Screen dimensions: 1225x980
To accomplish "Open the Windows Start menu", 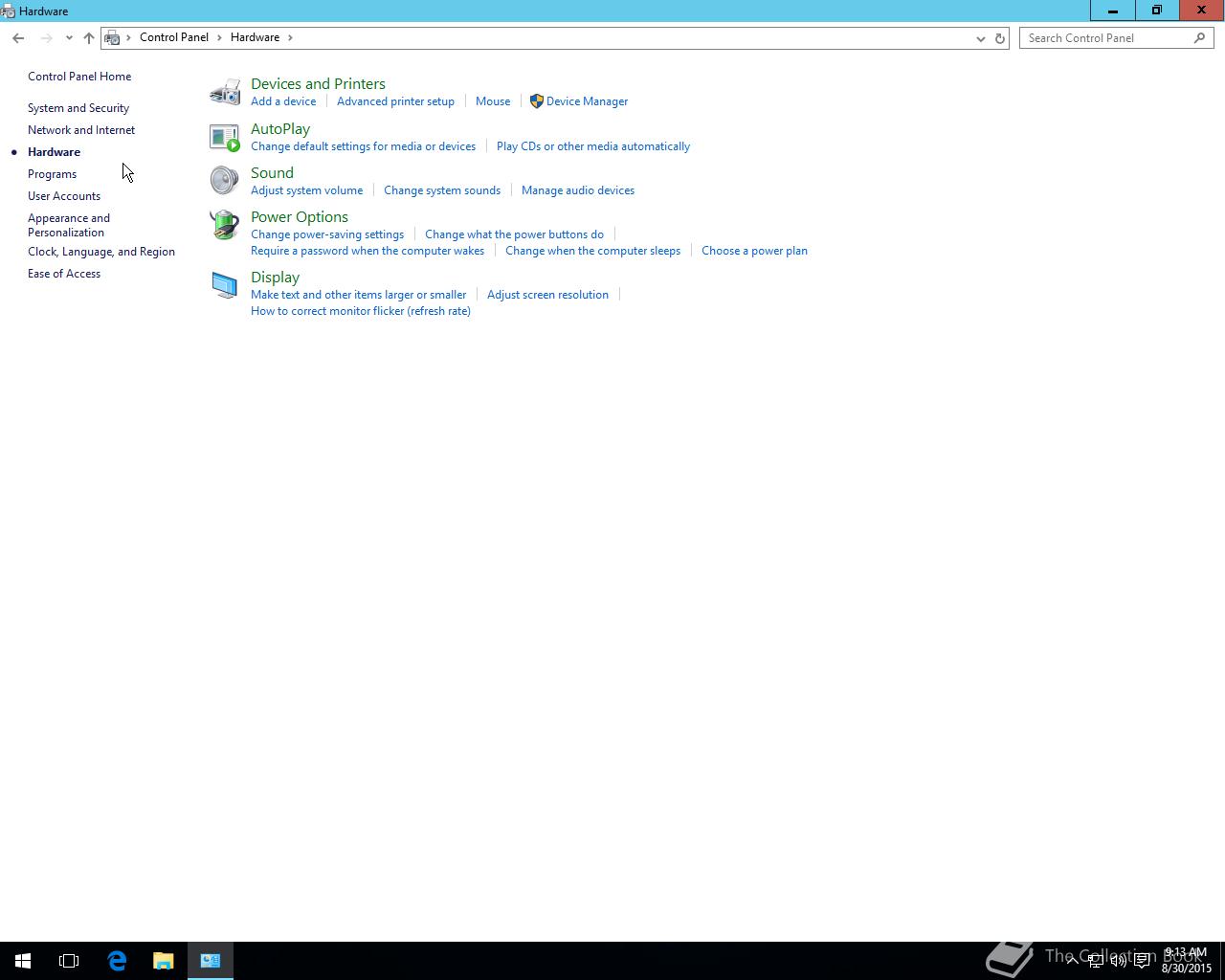I will tap(23, 961).
